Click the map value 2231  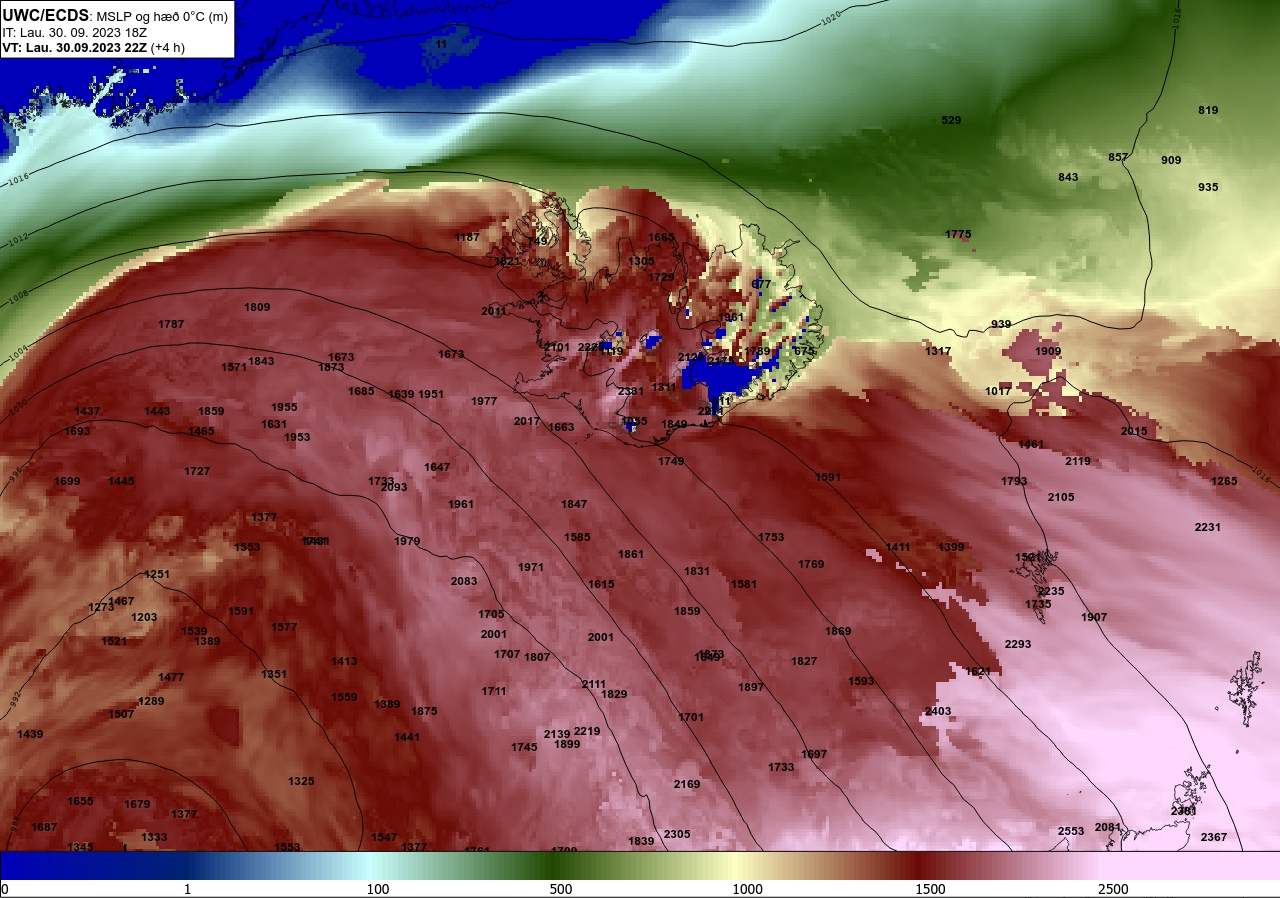[x=1208, y=527]
